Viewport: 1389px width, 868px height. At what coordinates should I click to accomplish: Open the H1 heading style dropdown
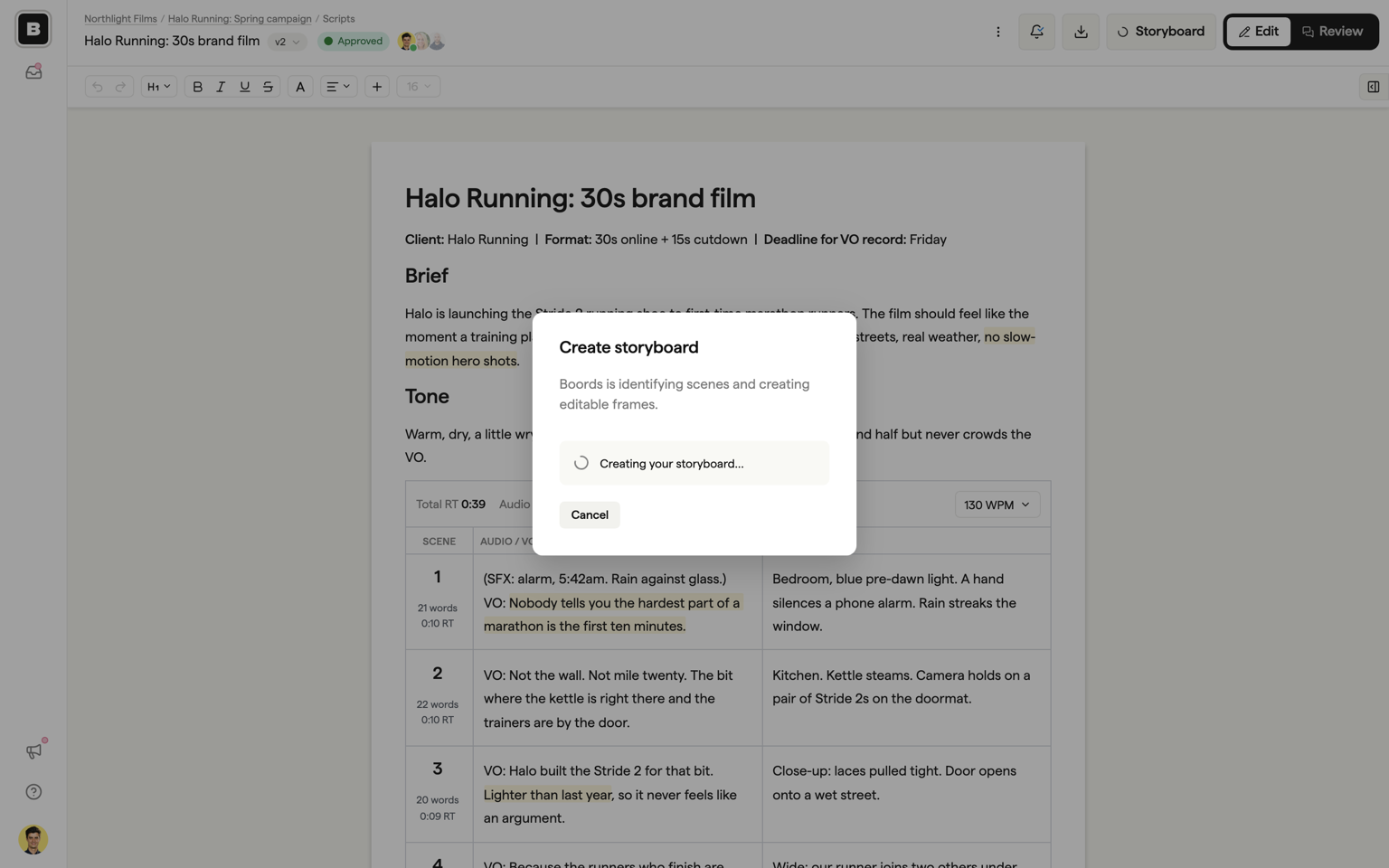pyautogui.click(x=158, y=87)
